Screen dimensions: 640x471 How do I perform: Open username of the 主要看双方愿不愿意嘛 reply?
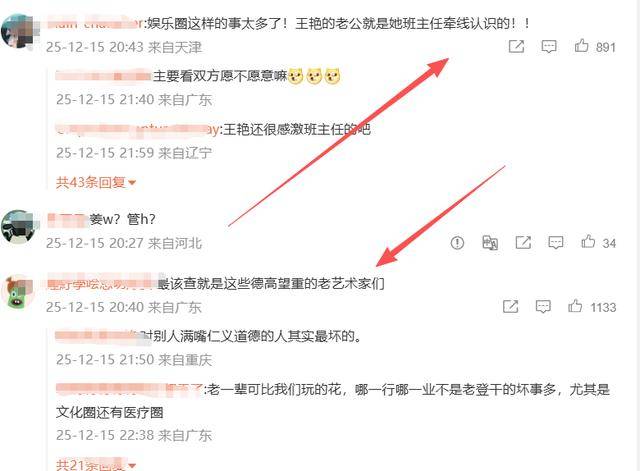(x=103, y=76)
